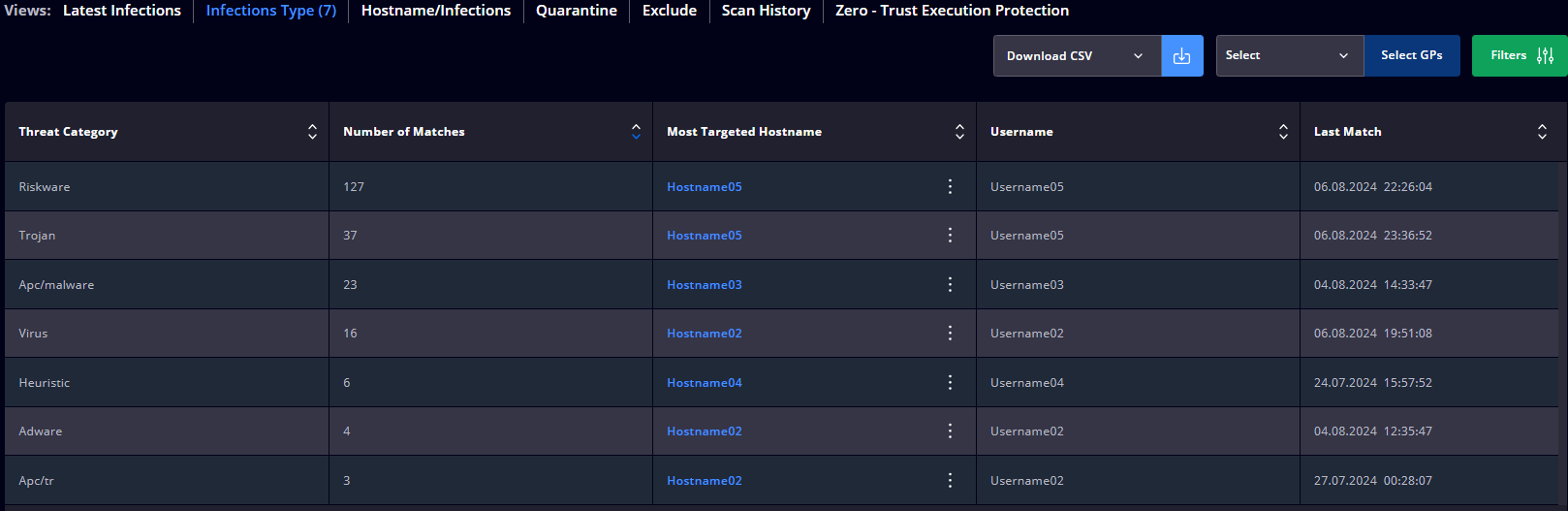Open the three-dot menu in Trojan row
Viewport: 1568px width, 511px height.
click(950, 235)
